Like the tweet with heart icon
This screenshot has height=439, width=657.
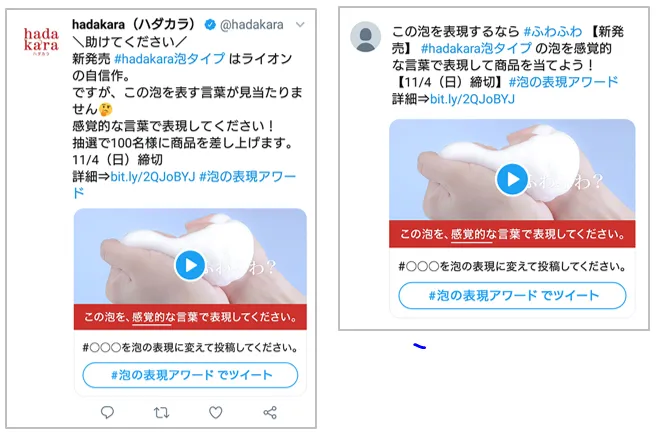point(215,413)
